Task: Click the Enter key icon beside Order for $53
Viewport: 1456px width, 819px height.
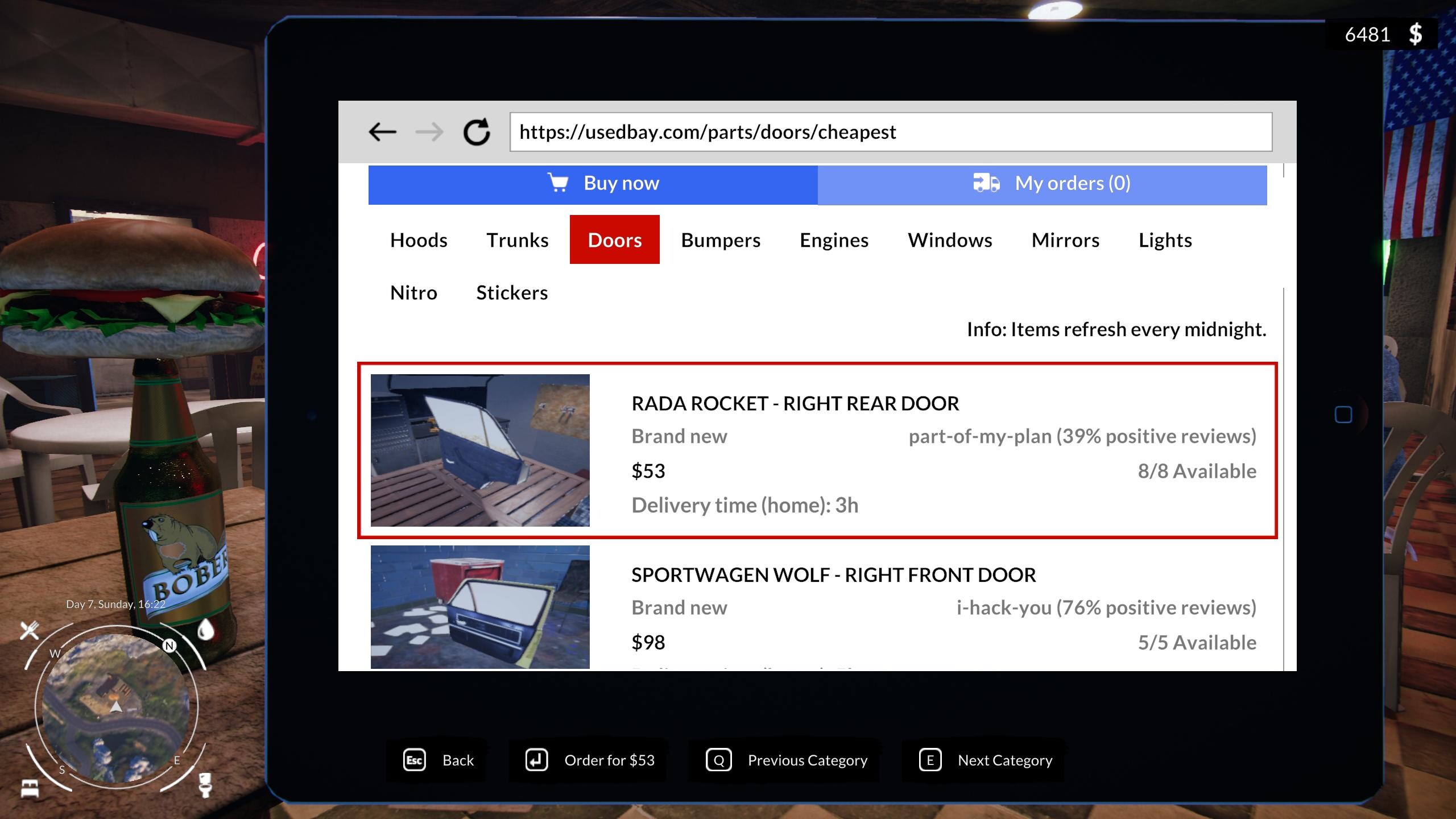Action: (x=536, y=760)
